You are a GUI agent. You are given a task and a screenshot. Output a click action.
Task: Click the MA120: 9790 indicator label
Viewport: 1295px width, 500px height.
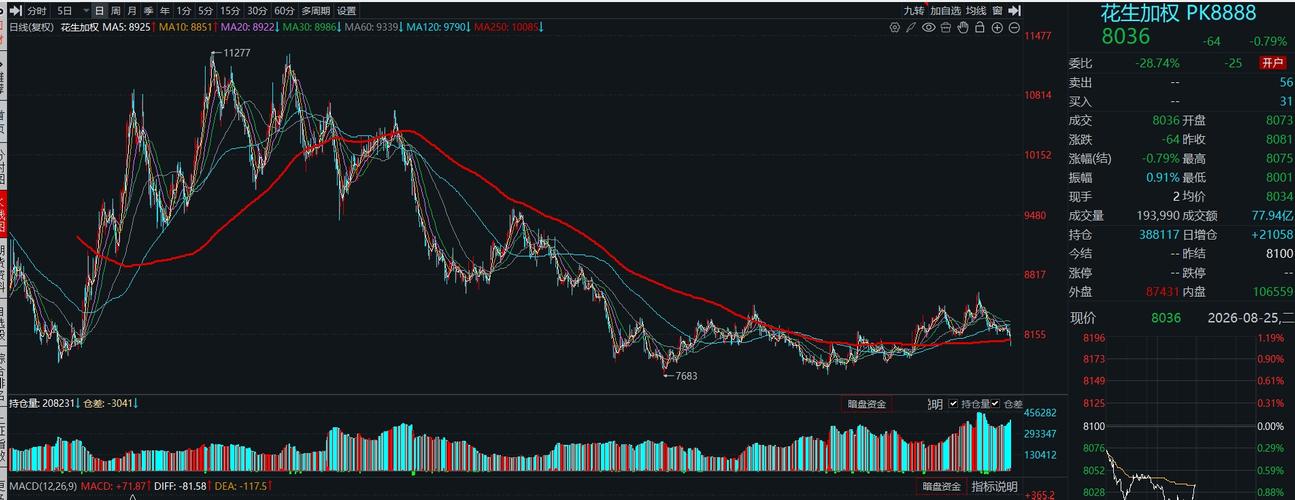[x=437, y=28]
